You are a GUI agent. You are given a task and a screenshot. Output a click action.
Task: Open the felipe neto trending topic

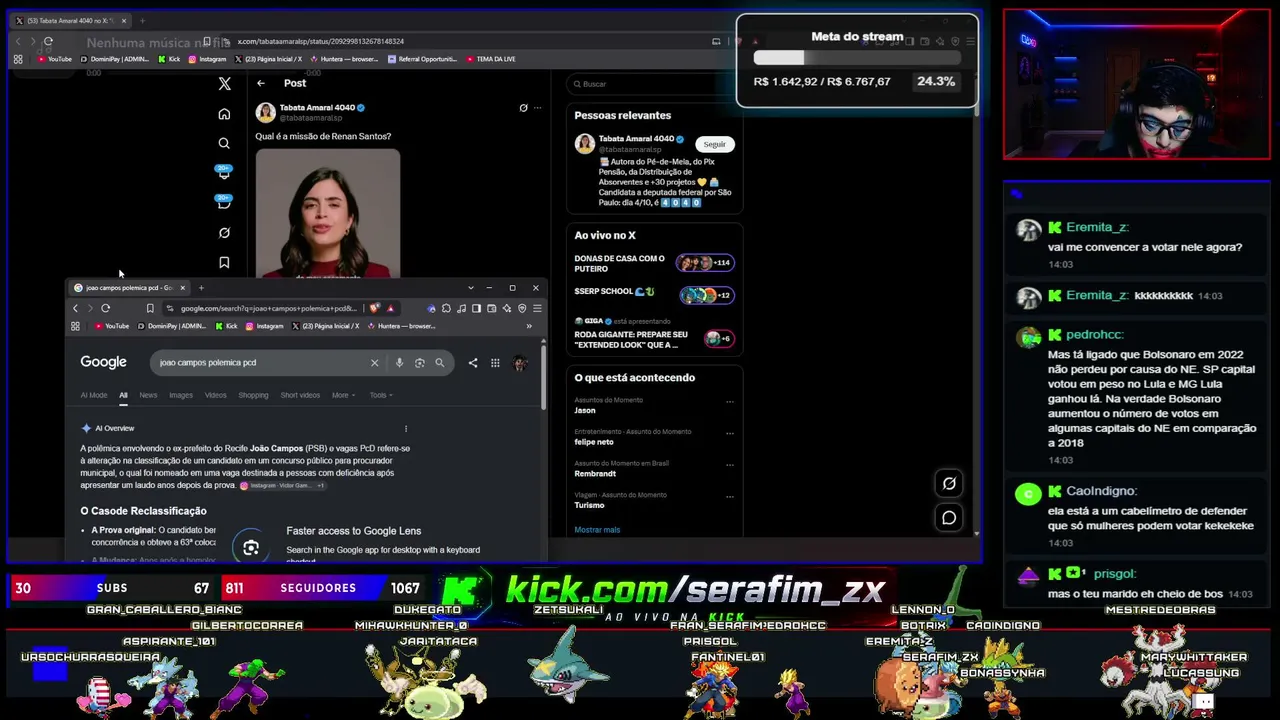594,441
